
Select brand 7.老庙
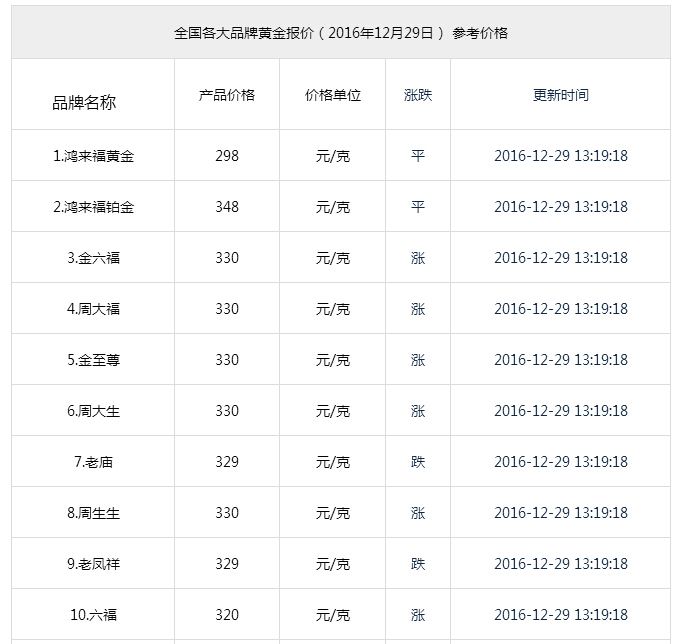pos(93,462)
